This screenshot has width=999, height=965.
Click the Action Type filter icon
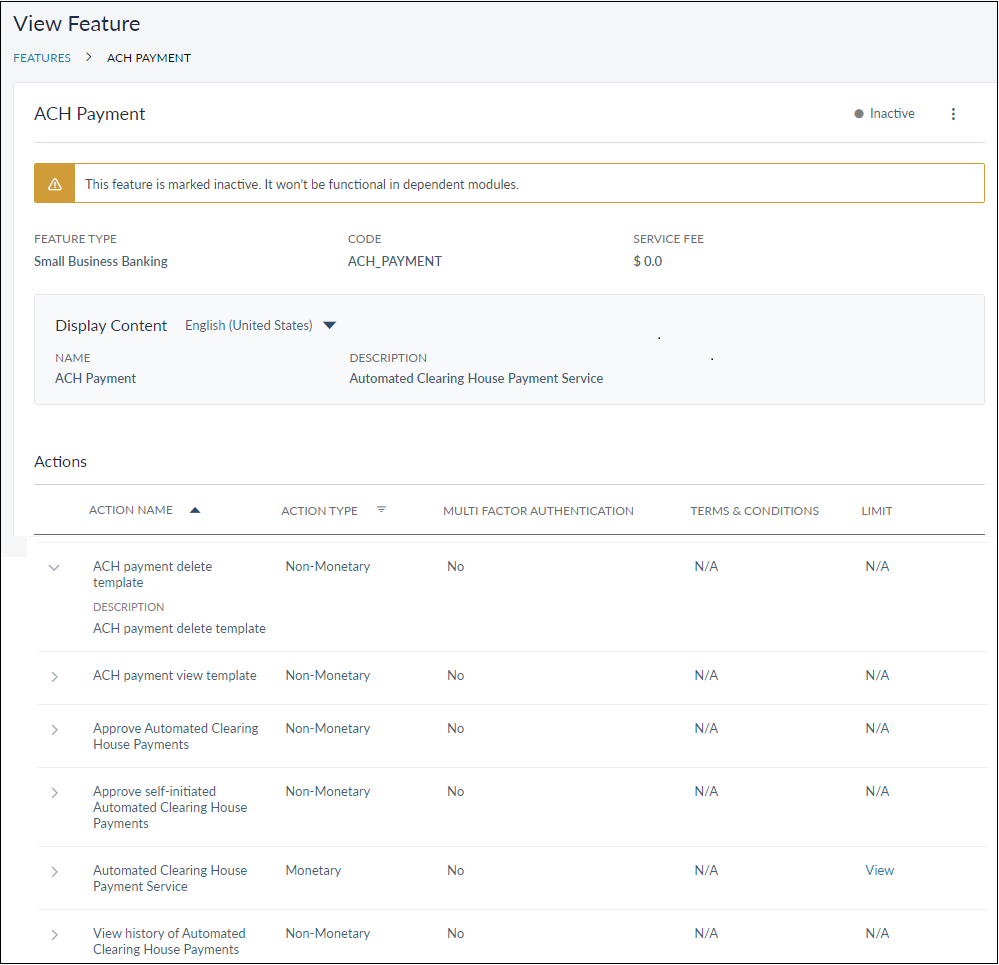[x=381, y=510]
